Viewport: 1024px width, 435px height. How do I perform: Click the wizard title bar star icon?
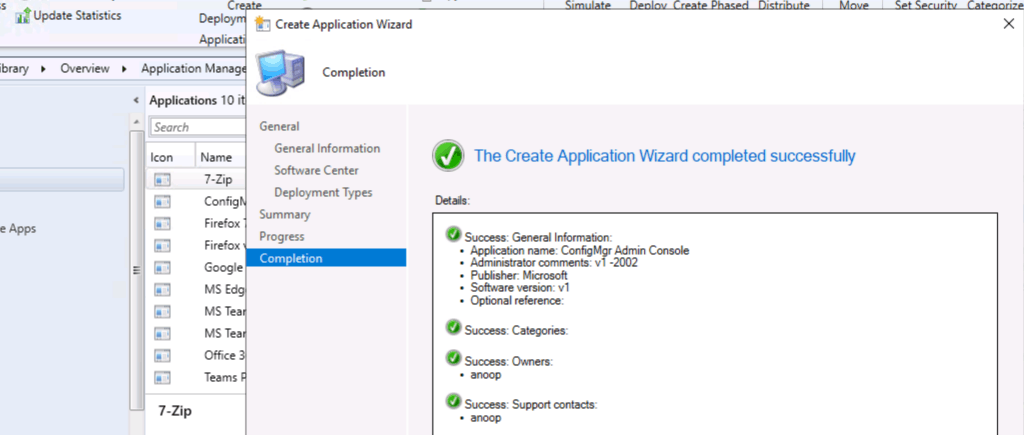[263, 24]
